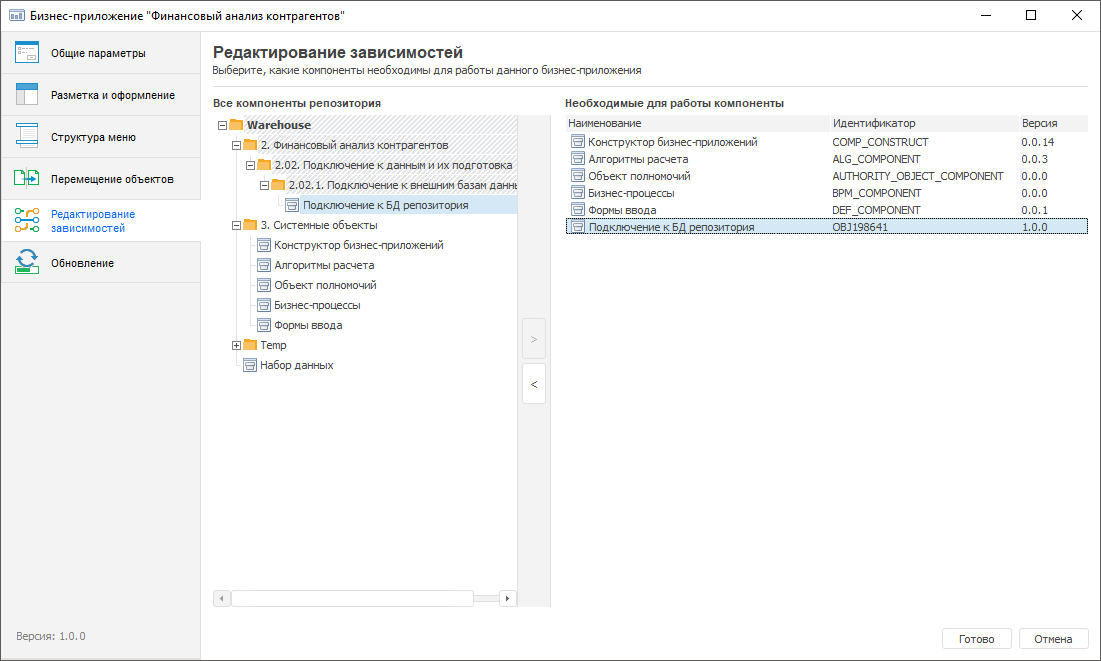Click the Object Transfer sidebar icon
This screenshot has width=1101, height=661.
(x=27, y=179)
